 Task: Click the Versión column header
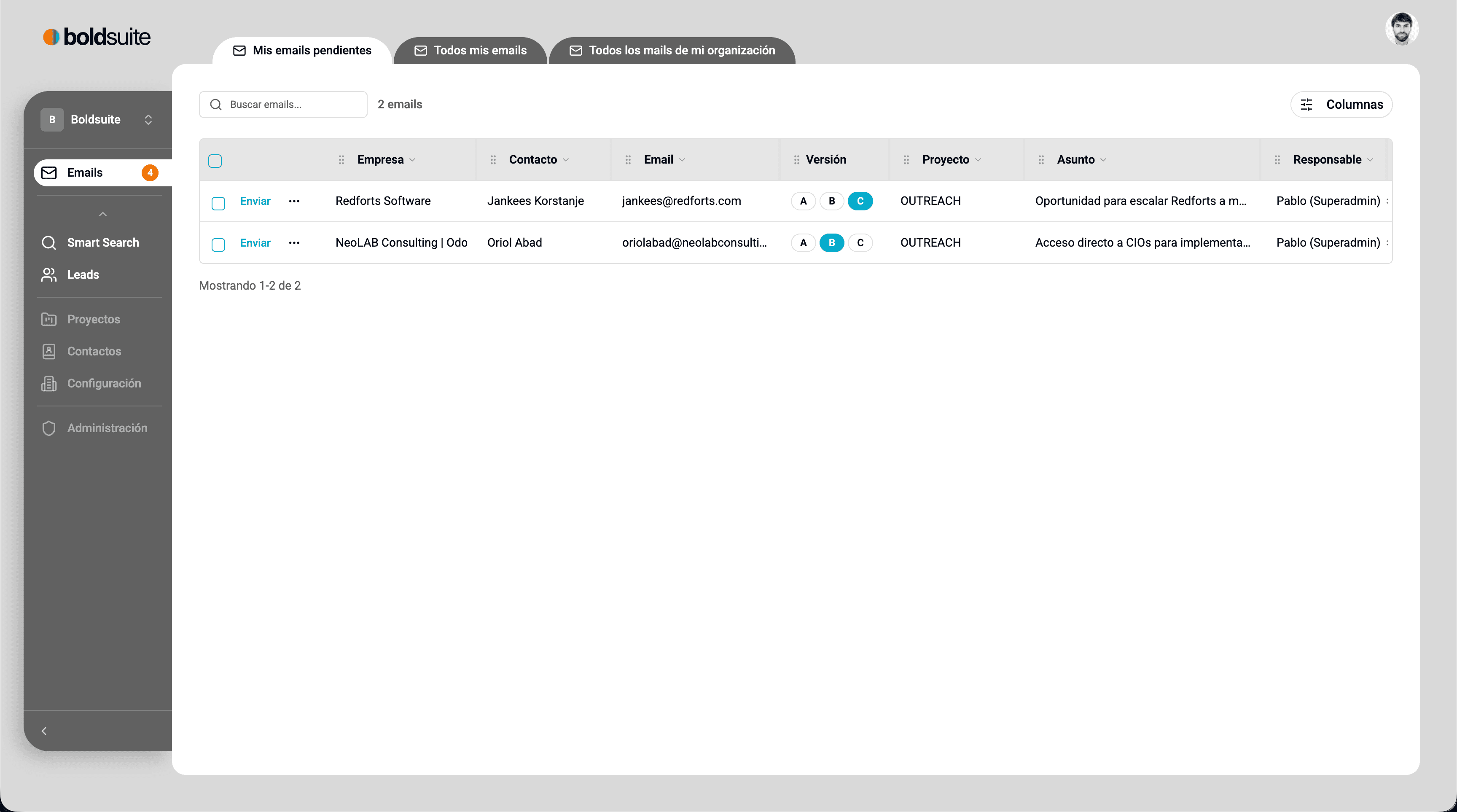coord(826,160)
